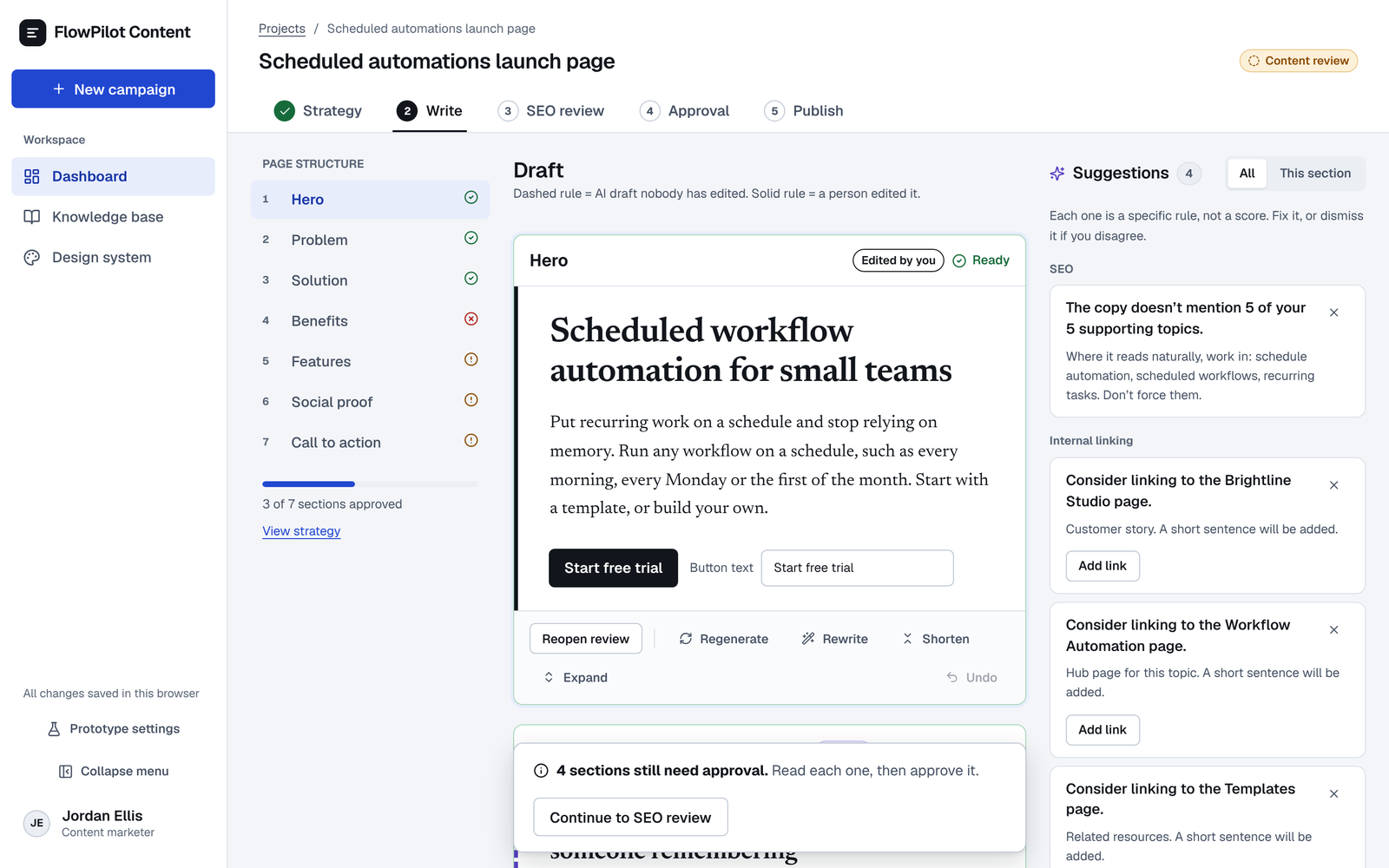Click the Suggestions sparkle icon
The width and height of the screenshot is (1389, 868).
[x=1057, y=174]
